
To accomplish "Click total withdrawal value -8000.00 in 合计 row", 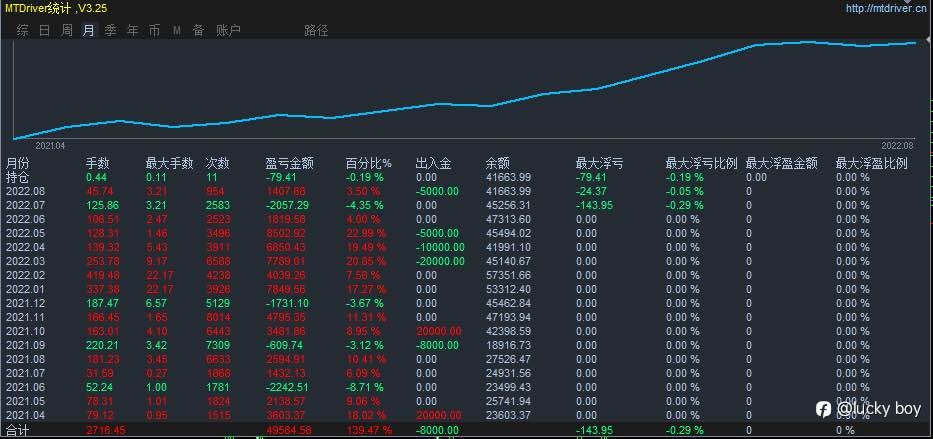I will pos(437,430).
